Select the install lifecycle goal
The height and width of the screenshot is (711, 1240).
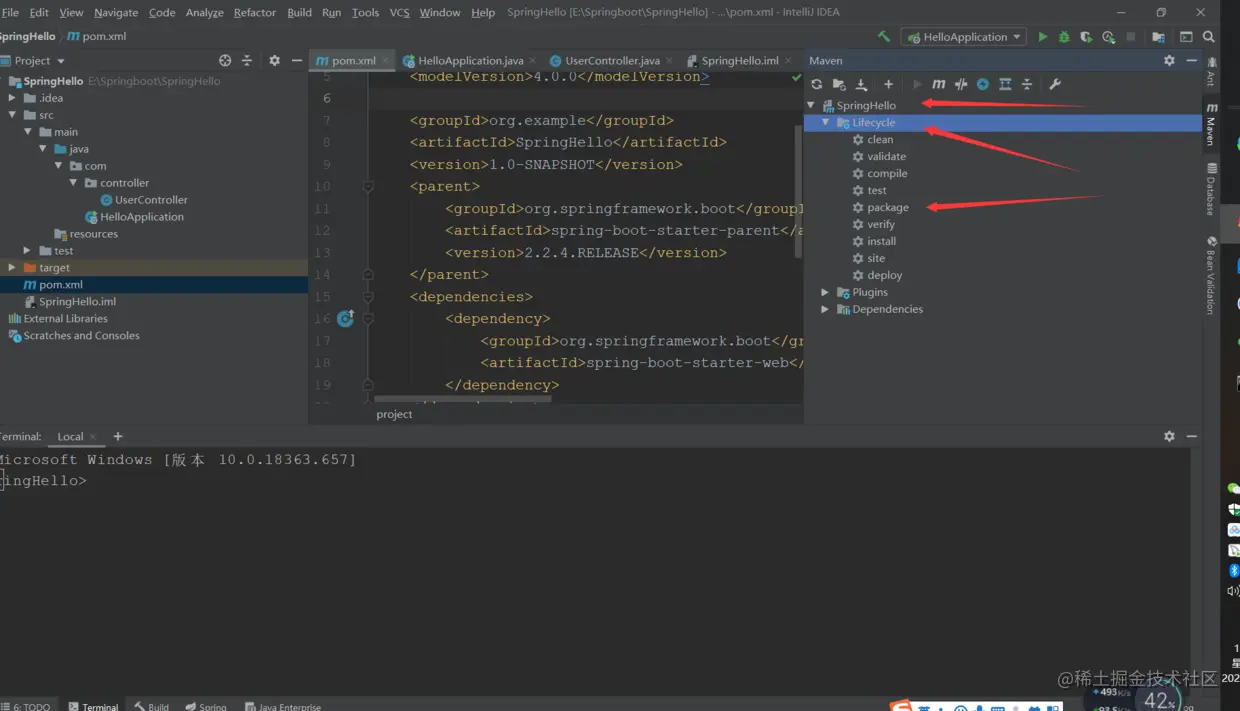[881, 241]
